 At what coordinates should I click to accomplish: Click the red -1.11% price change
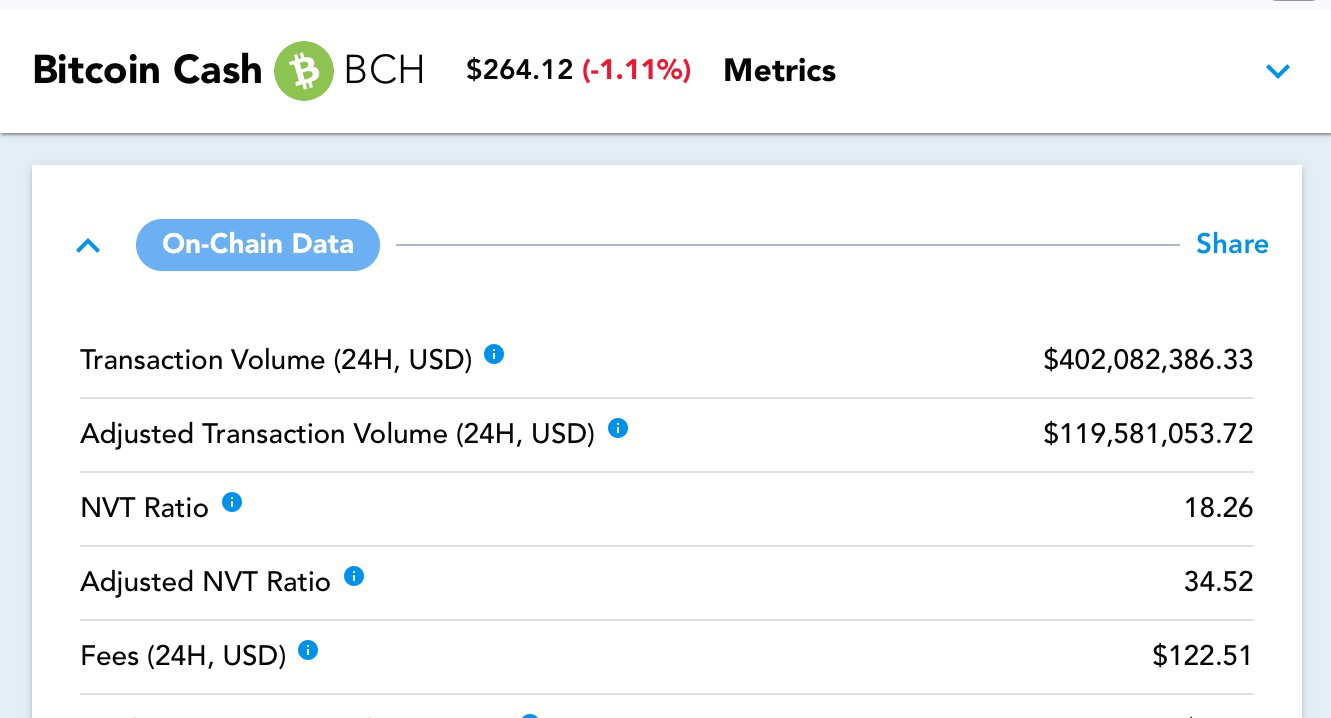tap(637, 70)
